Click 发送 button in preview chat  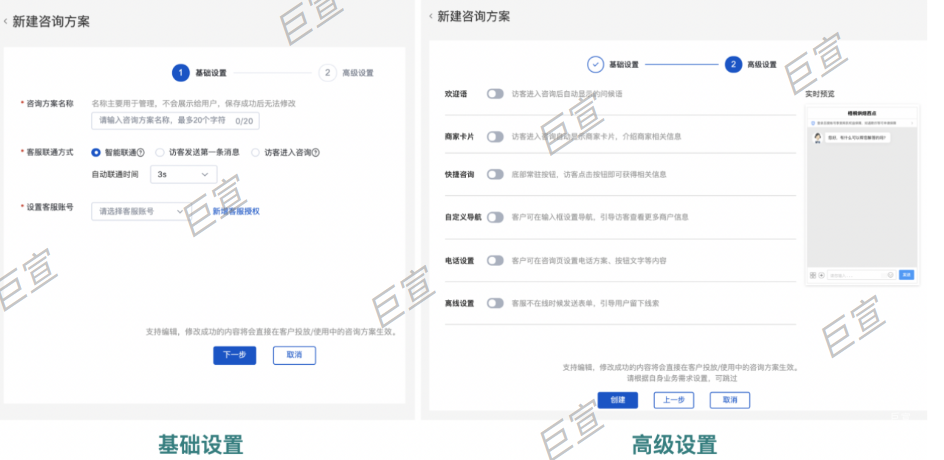tap(907, 275)
